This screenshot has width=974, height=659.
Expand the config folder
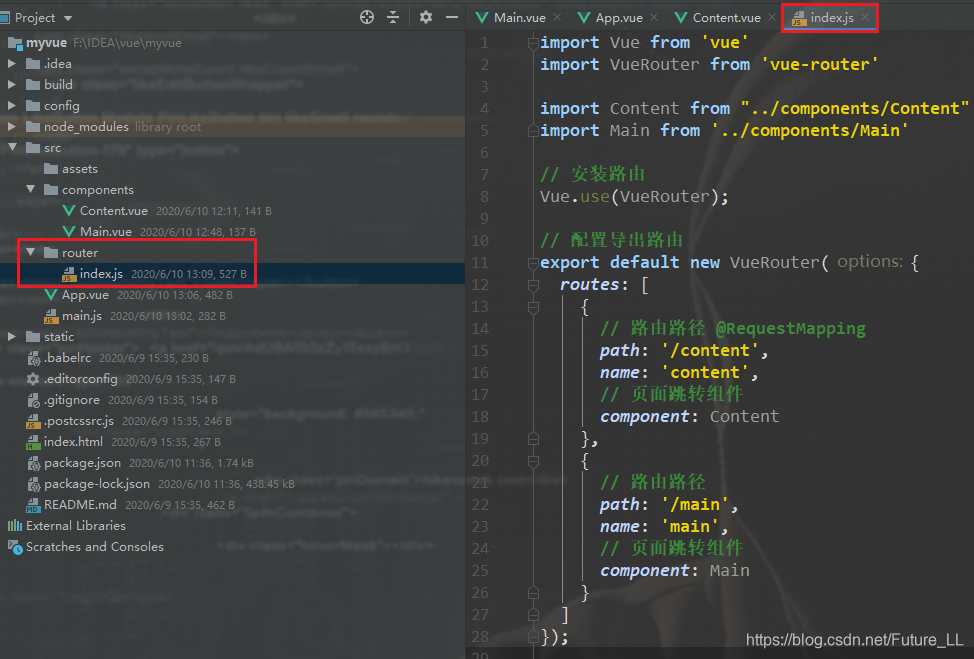pyautogui.click(x=11, y=106)
